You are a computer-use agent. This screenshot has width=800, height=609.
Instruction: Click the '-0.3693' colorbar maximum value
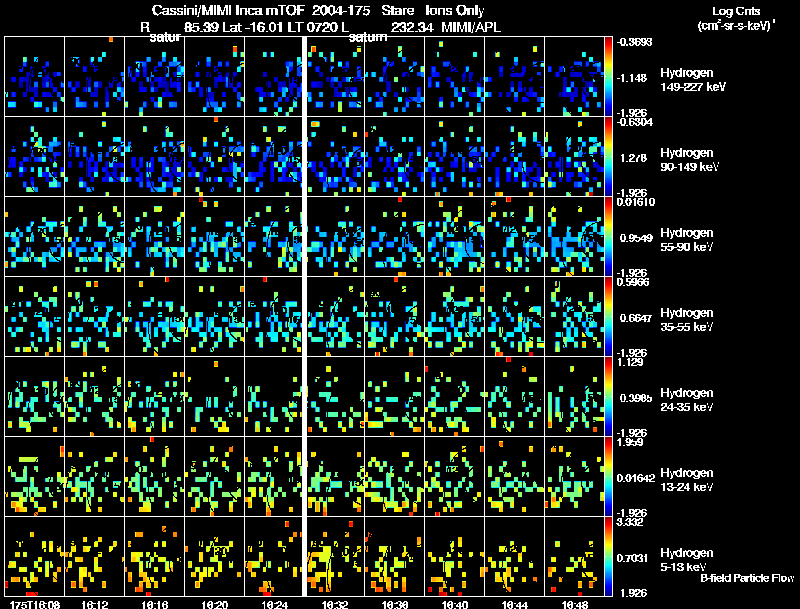point(634,42)
